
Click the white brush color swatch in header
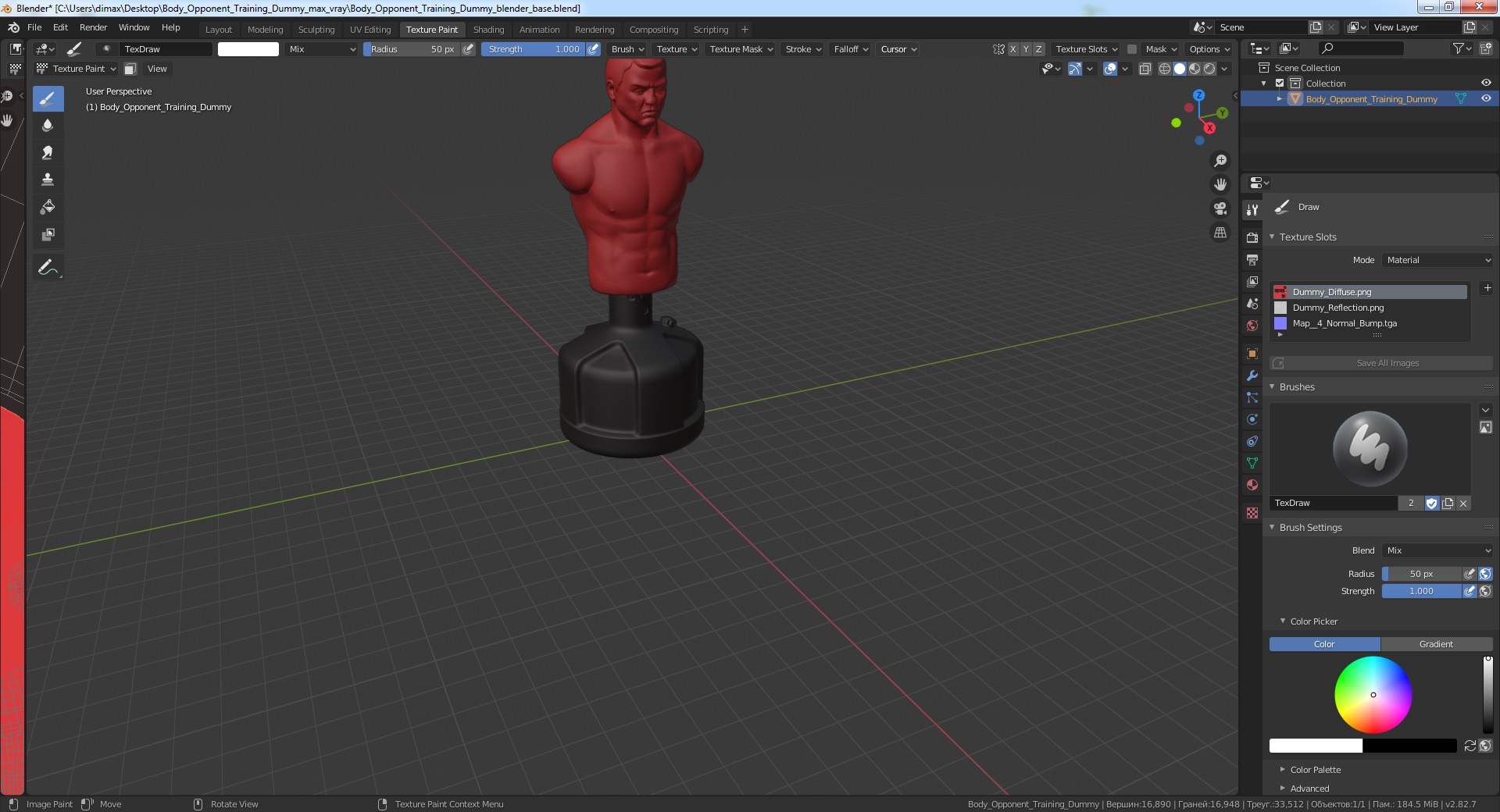click(248, 49)
